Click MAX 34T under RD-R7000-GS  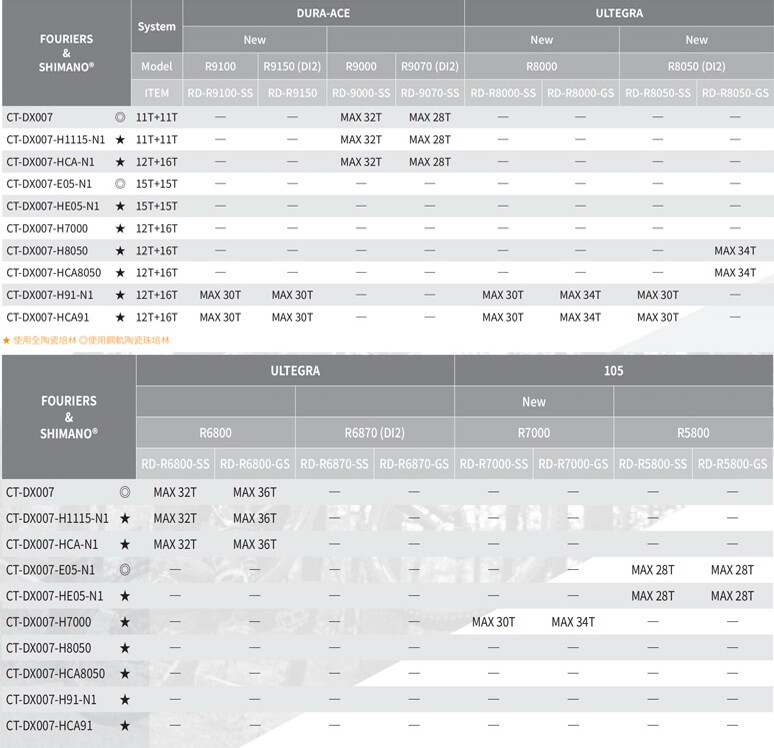[573, 622]
